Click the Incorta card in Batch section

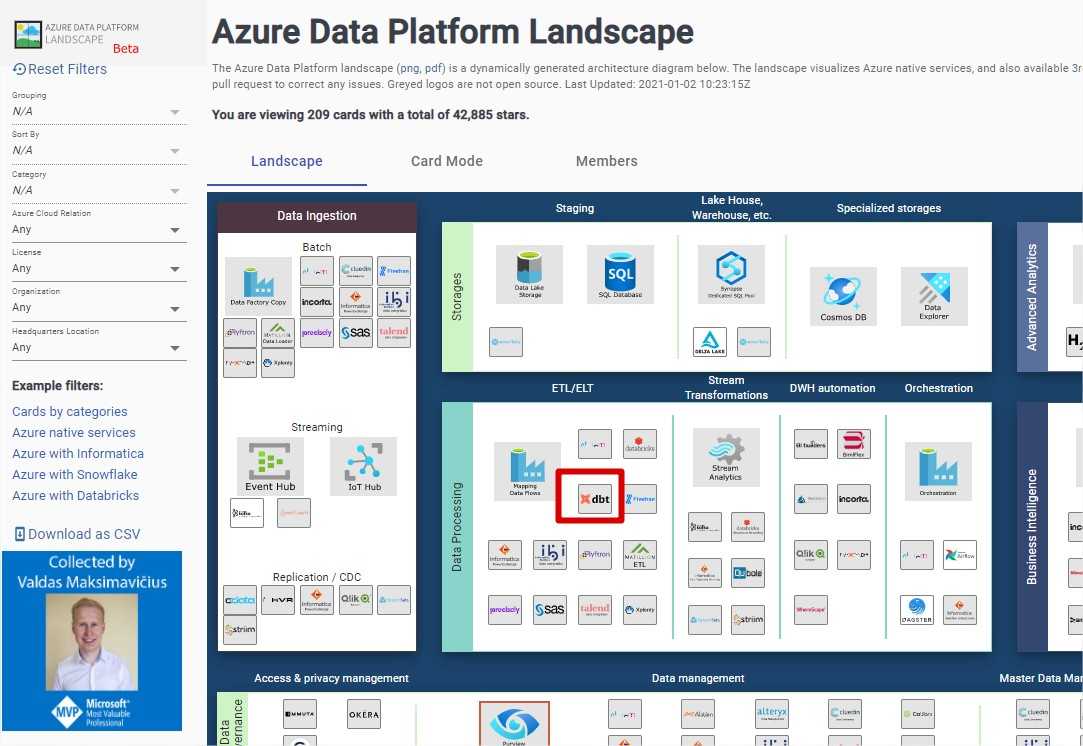pyautogui.click(x=317, y=302)
